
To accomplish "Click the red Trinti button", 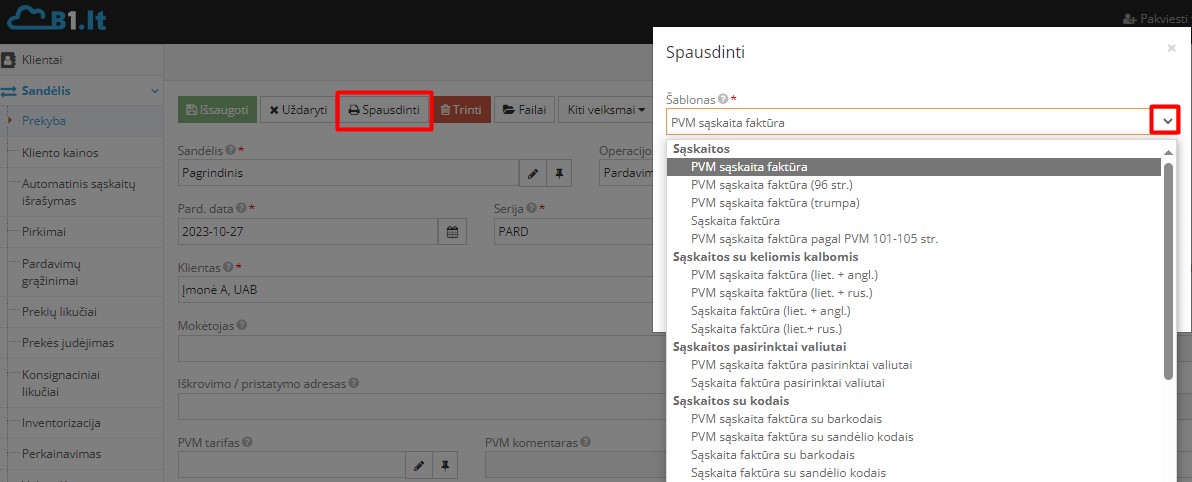I will (x=462, y=110).
